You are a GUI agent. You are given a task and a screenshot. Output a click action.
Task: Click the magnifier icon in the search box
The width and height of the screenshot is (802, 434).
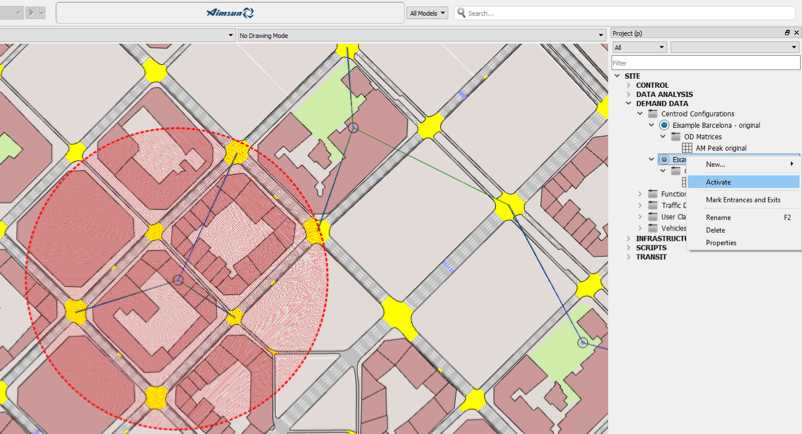(x=461, y=13)
